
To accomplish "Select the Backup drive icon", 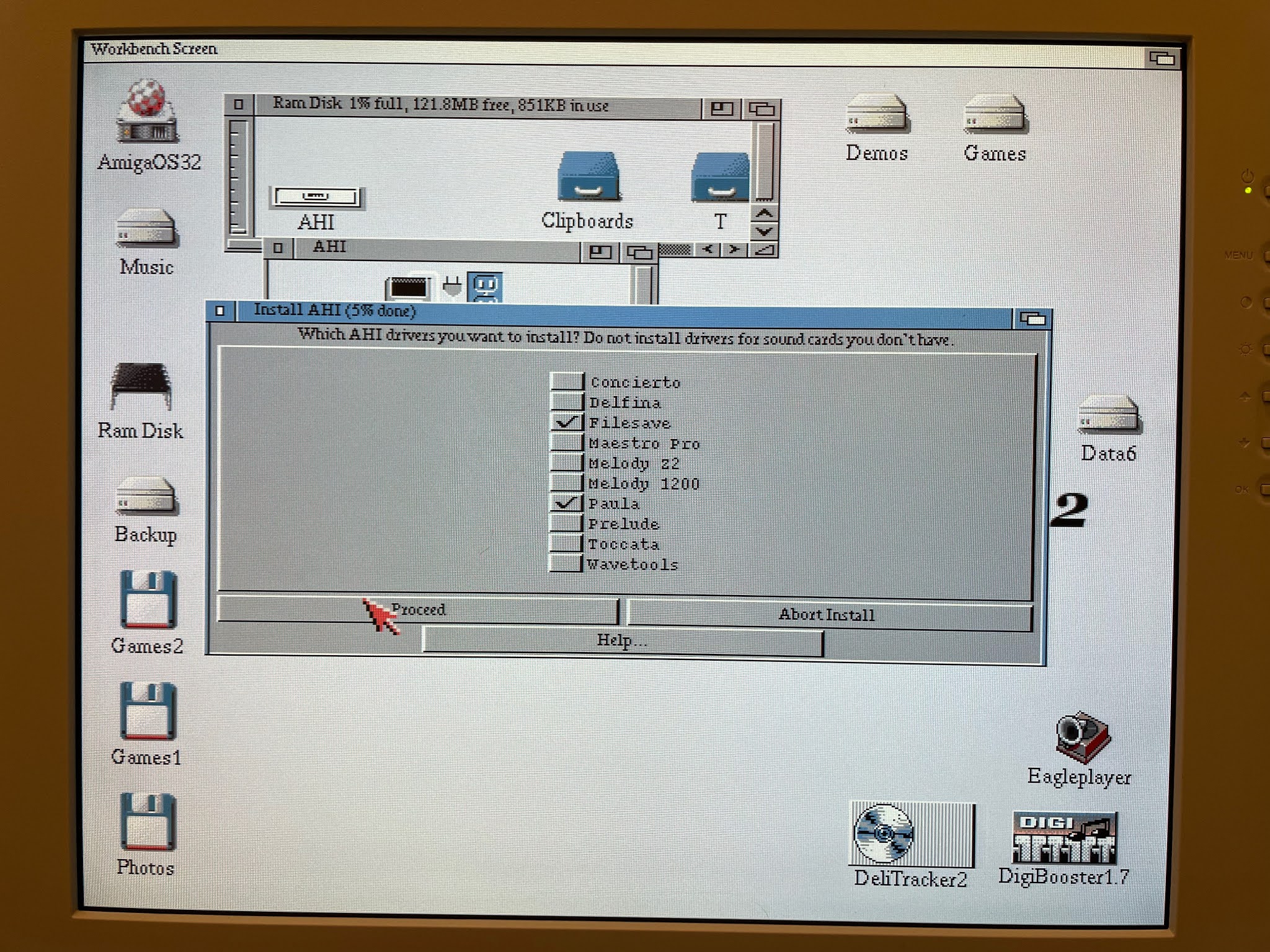I will (x=146, y=496).
